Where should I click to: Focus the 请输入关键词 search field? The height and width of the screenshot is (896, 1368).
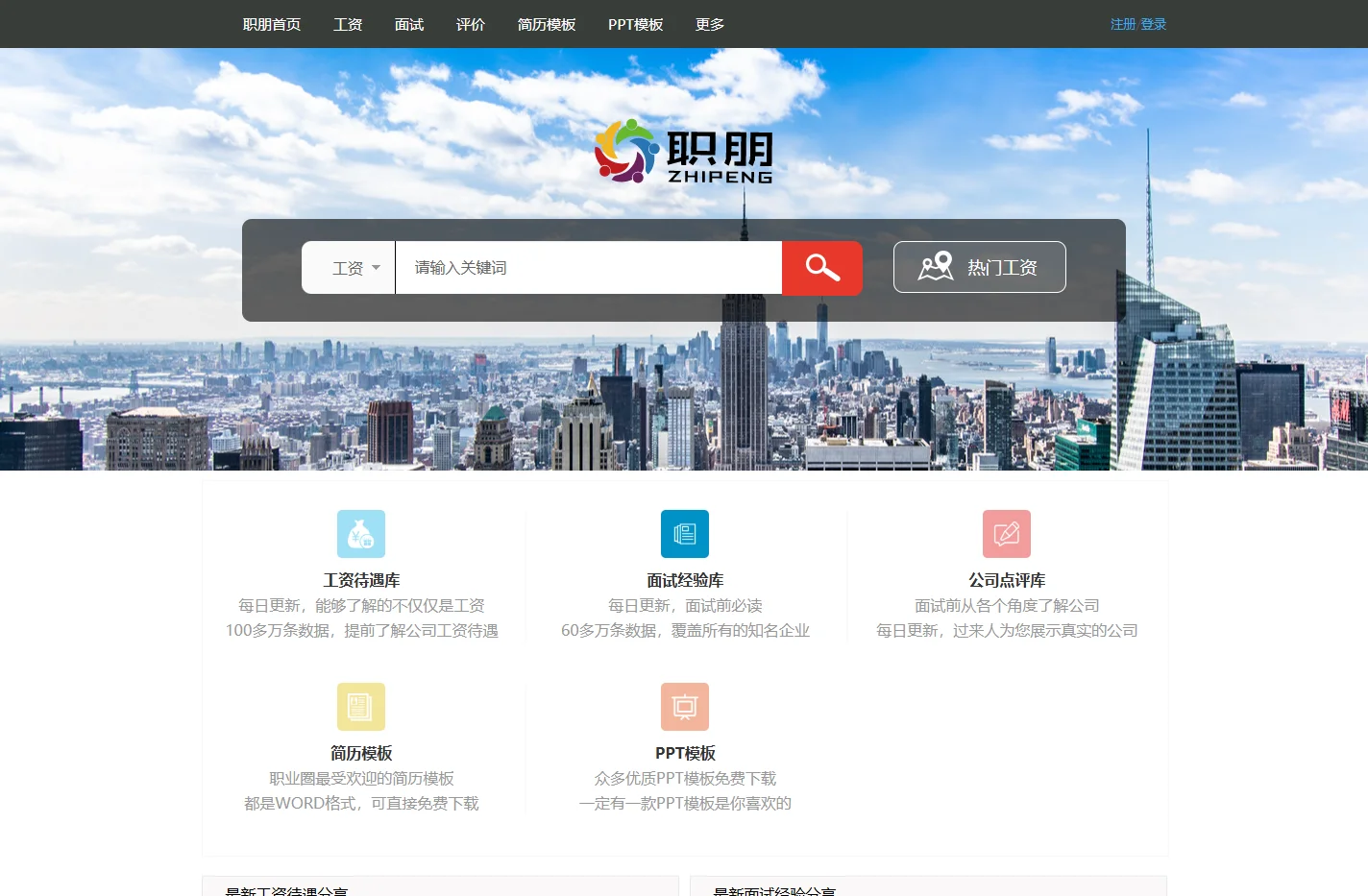pyautogui.click(x=589, y=268)
